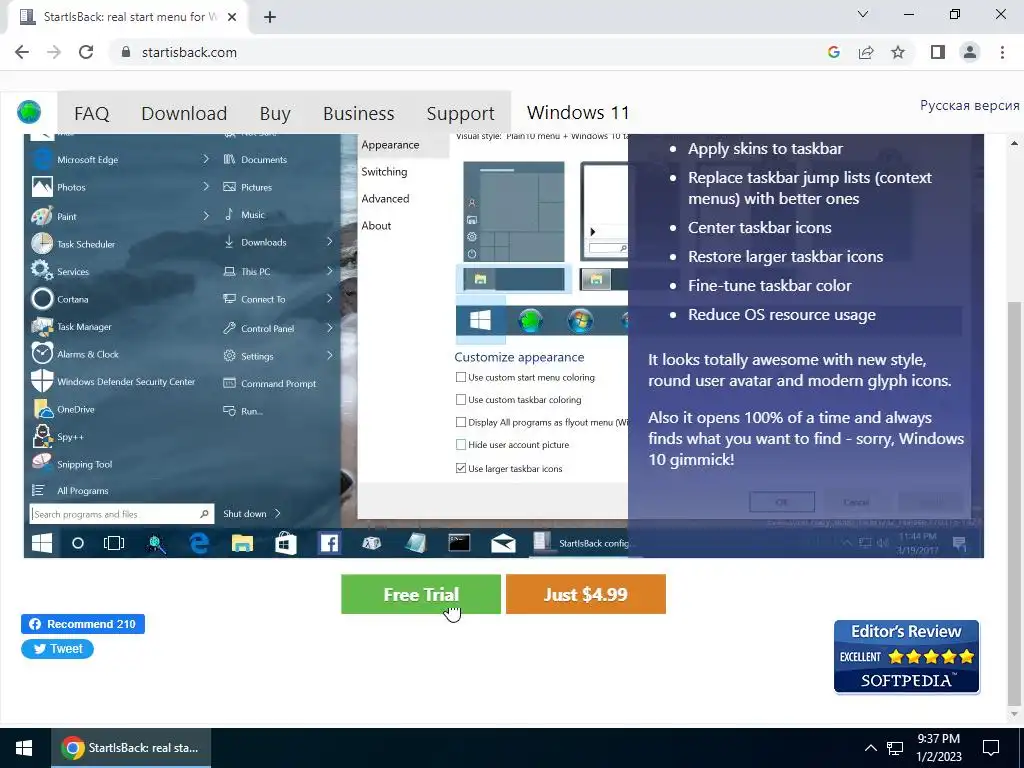Expand the This PC submenu arrow
The image size is (1024, 768).
[x=329, y=270]
